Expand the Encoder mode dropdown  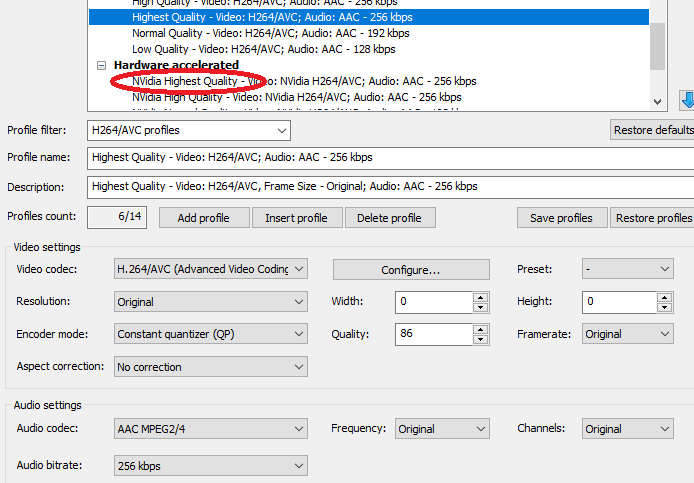point(210,335)
